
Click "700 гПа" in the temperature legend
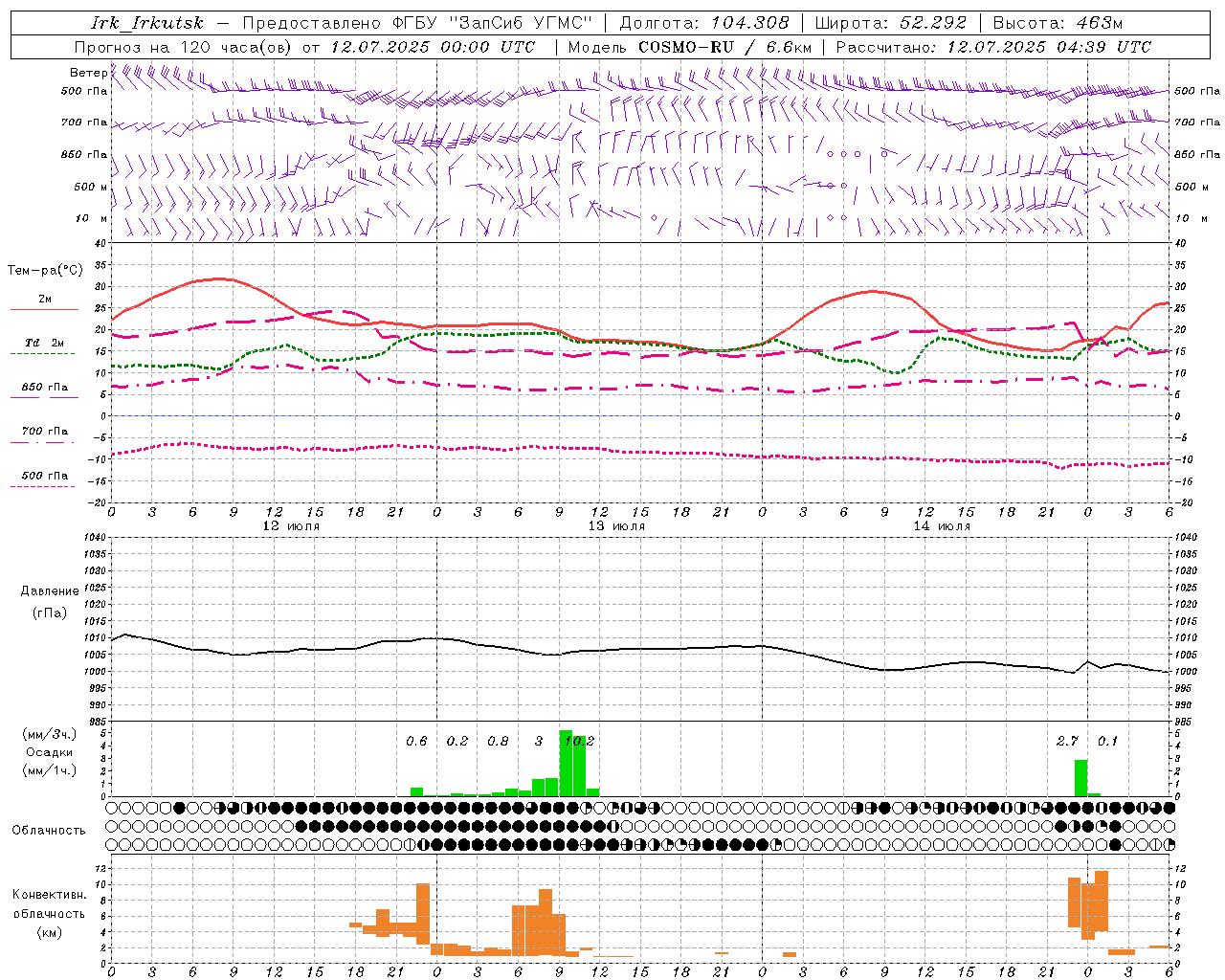click(x=44, y=432)
